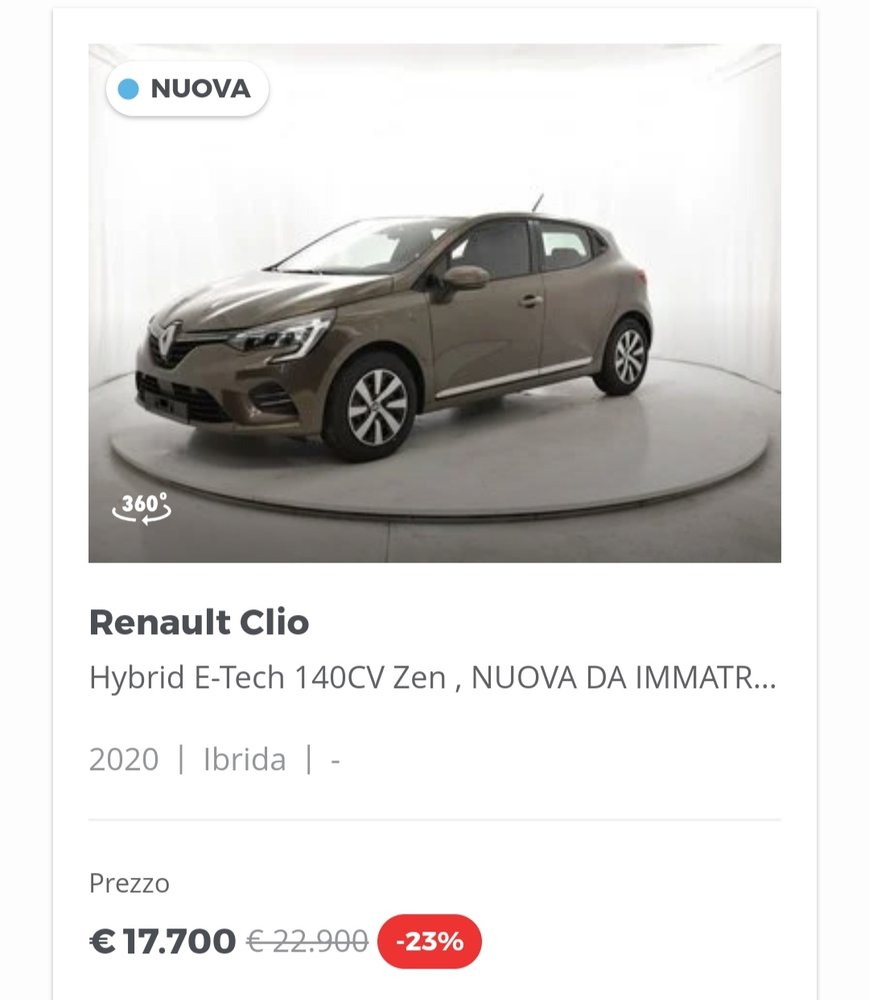Click the car's front alloy wheel
The height and width of the screenshot is (1000, 869).
[376, 406]
